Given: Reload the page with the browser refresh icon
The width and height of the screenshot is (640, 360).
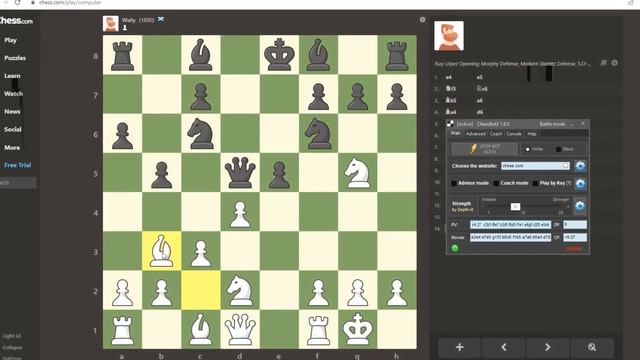Looking at the screenshot, I should [x=18, y=2].
